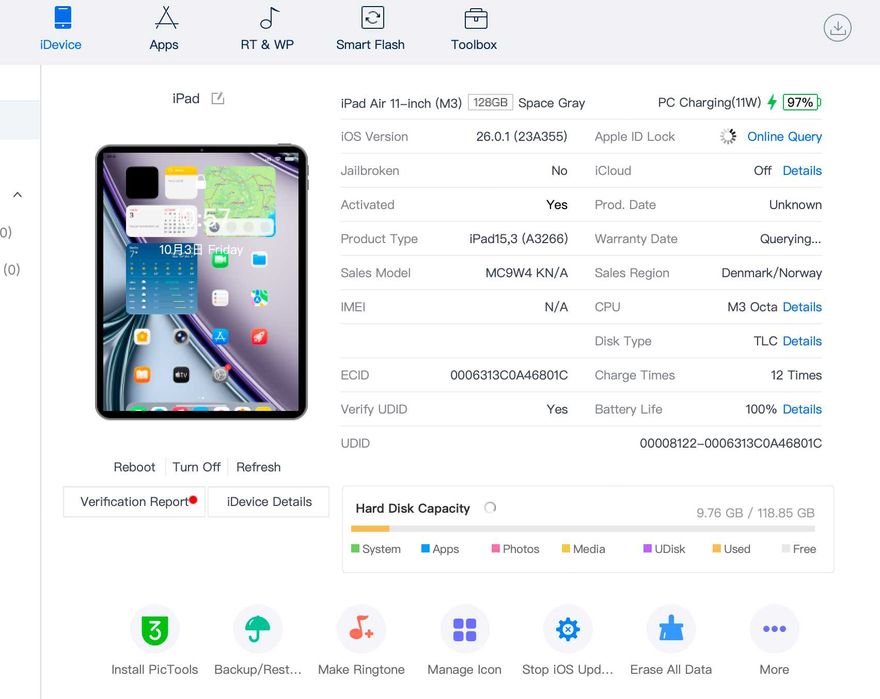
Task: Click the iPad screen preview thumbnail
Action: point(201,282)
